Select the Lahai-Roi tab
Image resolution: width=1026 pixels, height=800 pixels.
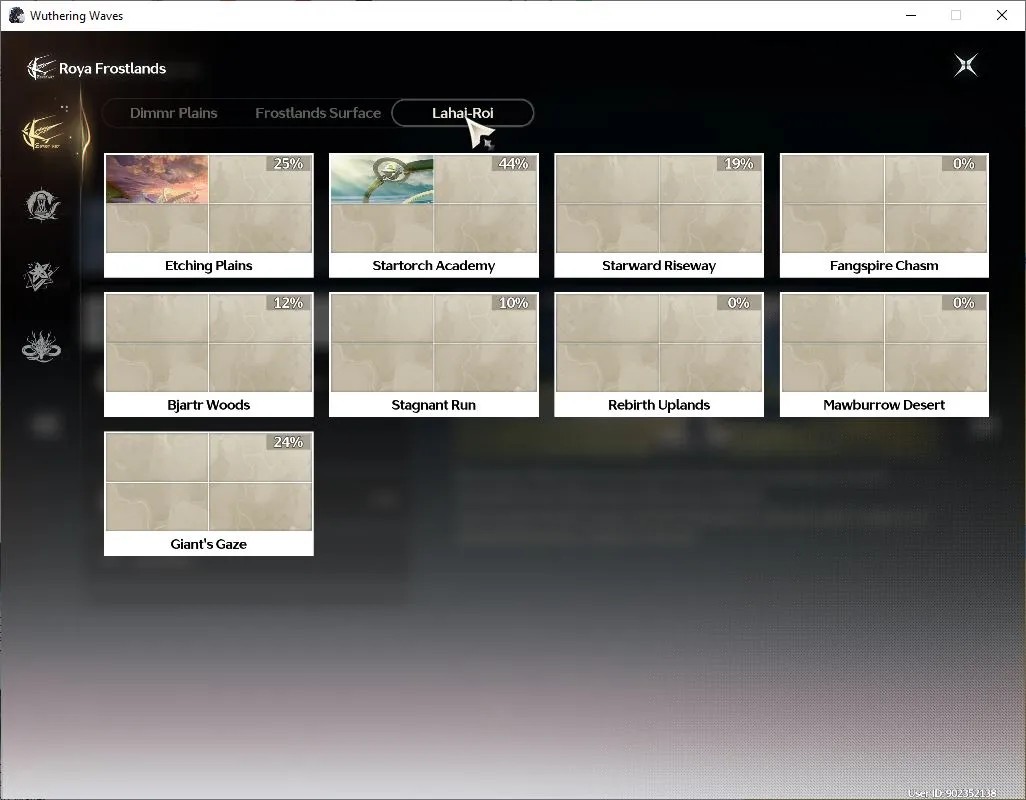[463, 113]
